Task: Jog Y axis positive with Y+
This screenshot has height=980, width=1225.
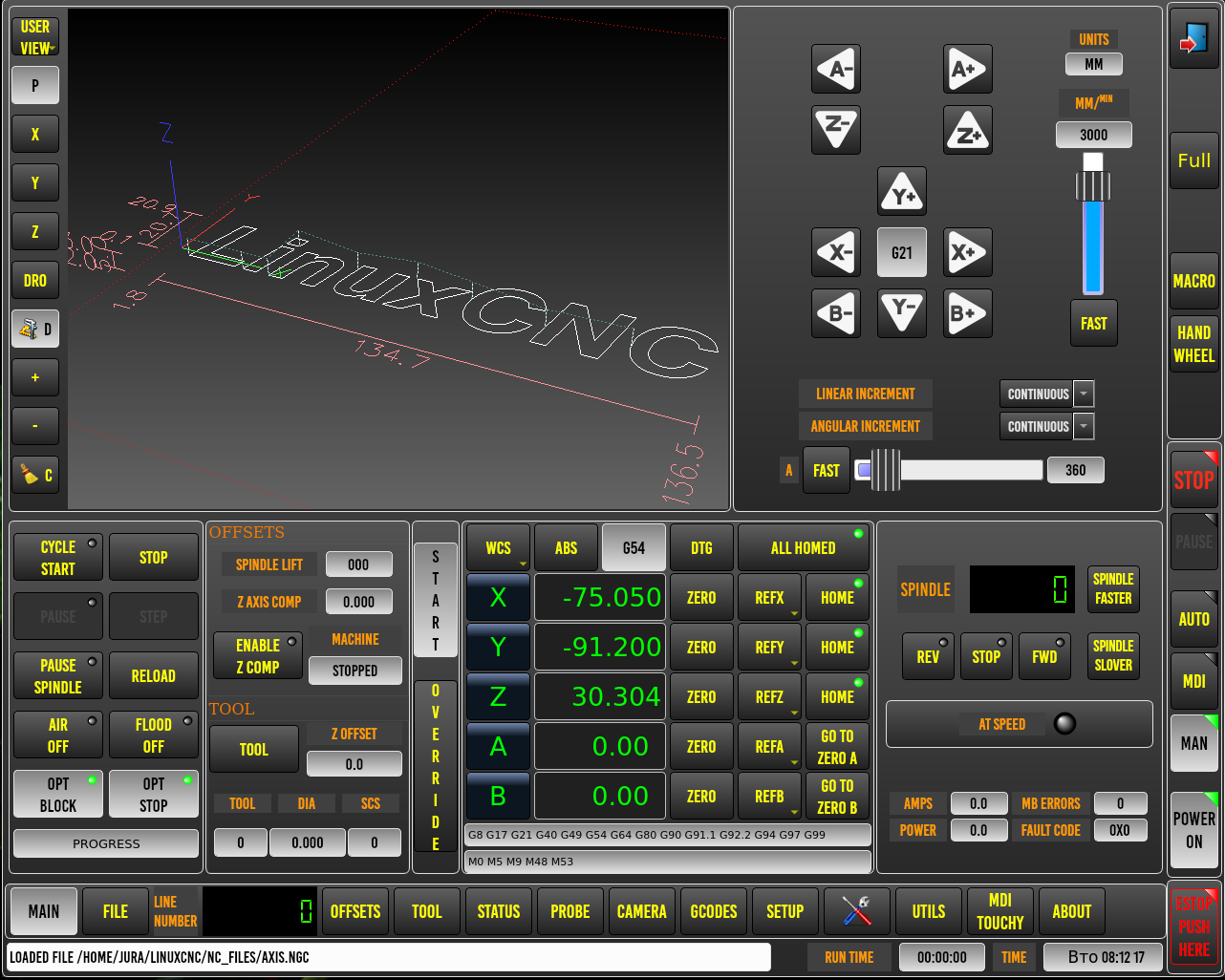Action: point(902,191)
